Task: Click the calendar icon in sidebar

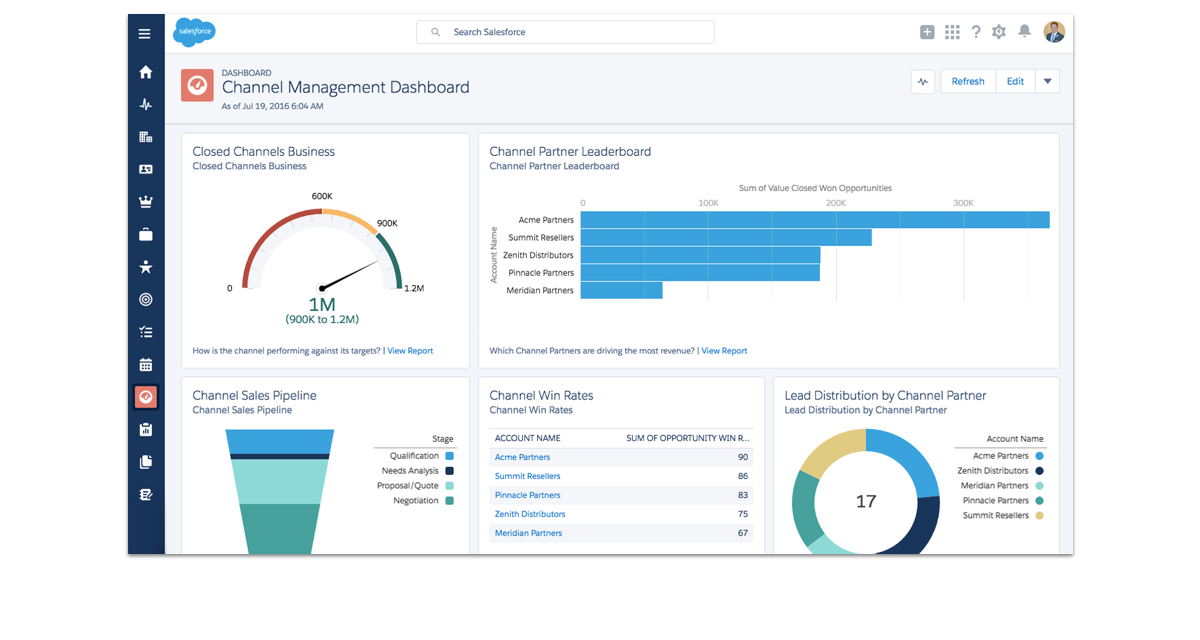Action: [146, 365]
